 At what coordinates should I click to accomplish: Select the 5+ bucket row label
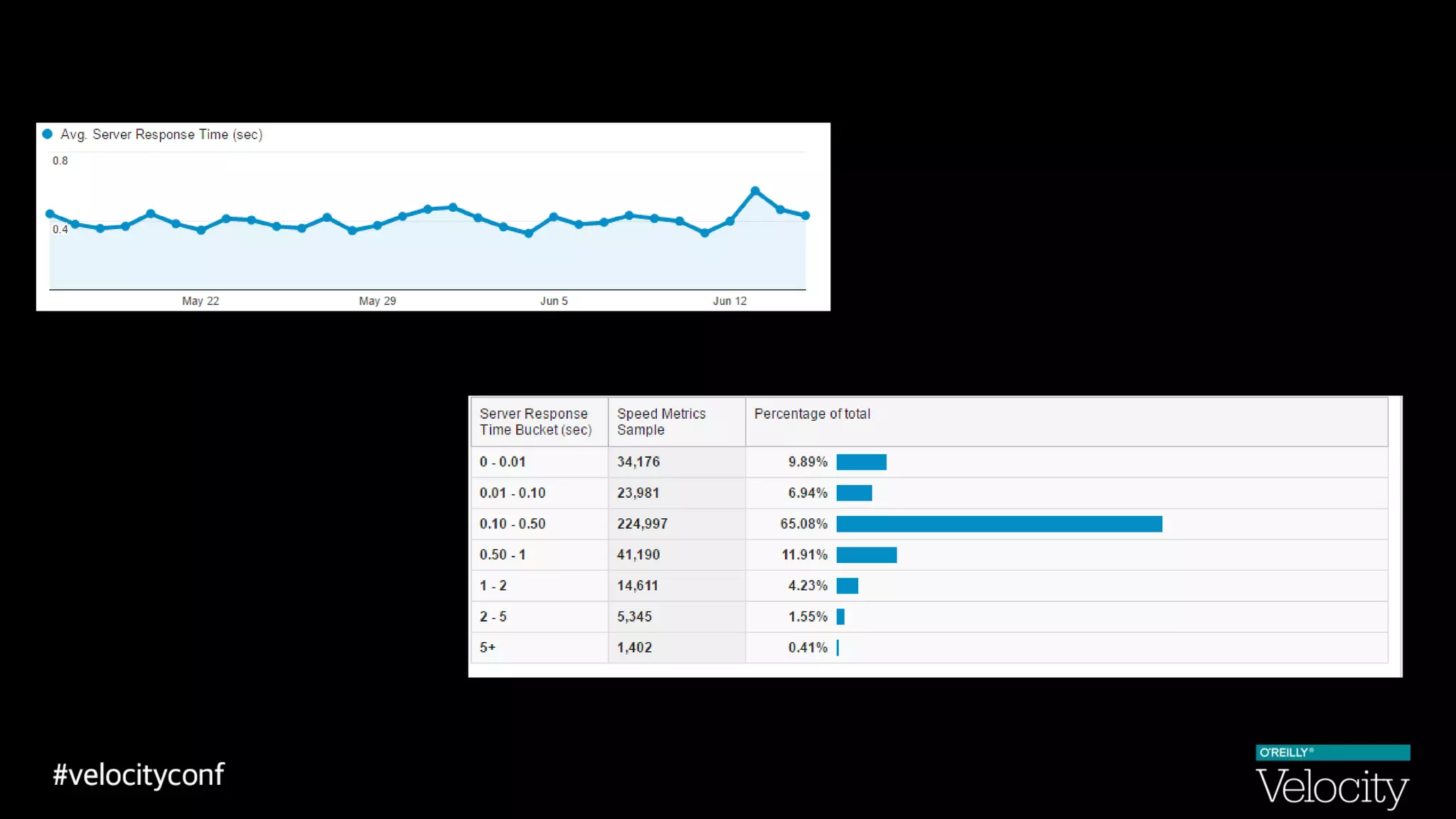click(x=488, y=648)
